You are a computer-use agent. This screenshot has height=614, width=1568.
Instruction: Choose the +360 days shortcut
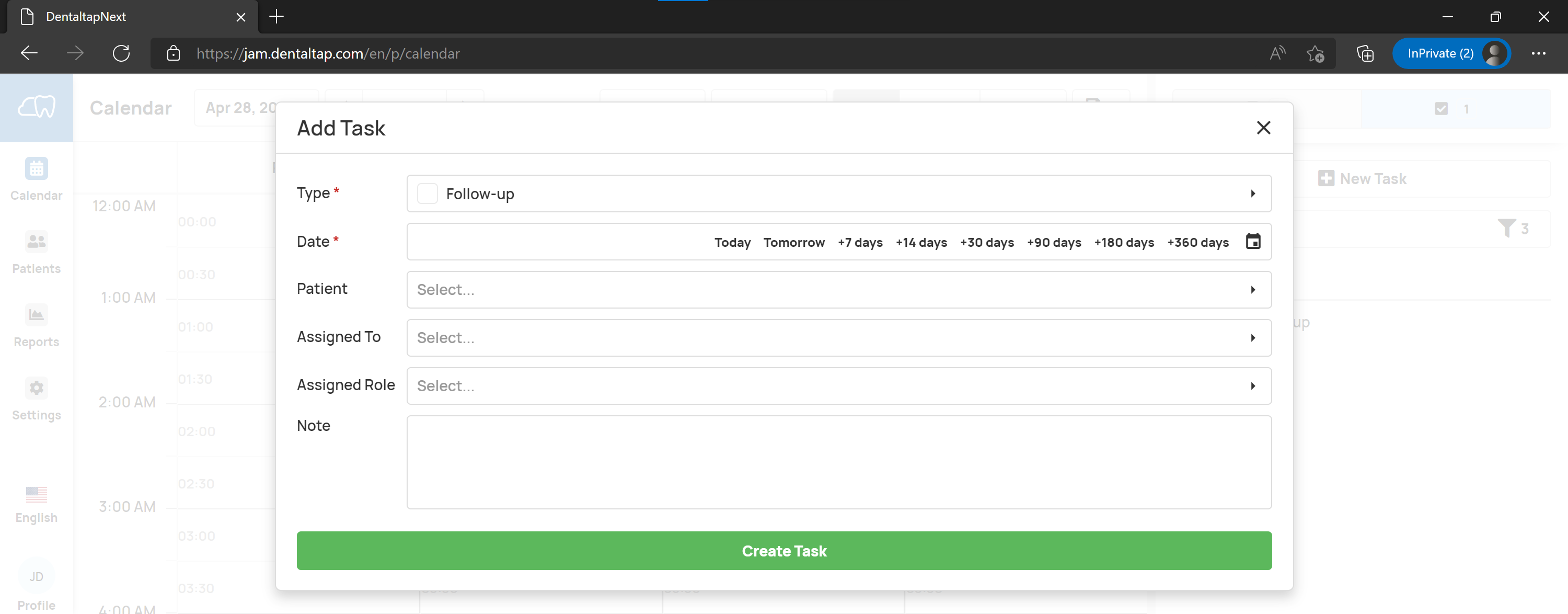1197,243
